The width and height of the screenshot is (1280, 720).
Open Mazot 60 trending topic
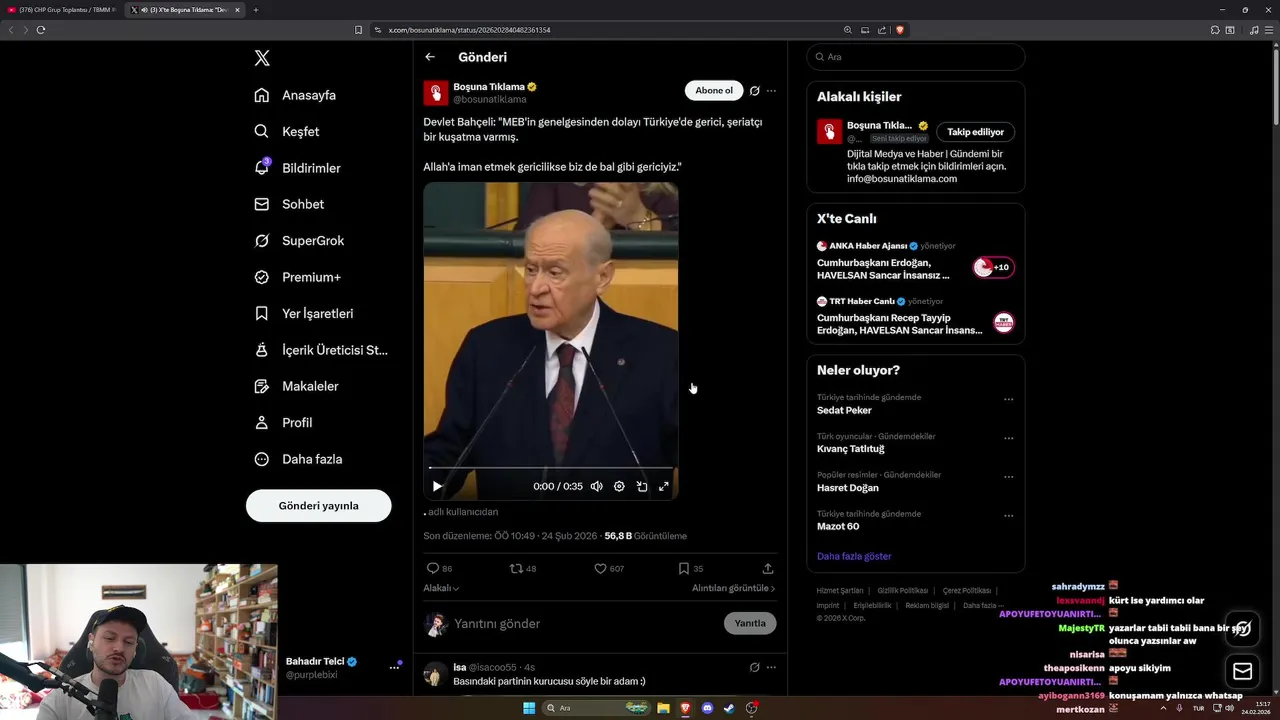pos(838,526)
